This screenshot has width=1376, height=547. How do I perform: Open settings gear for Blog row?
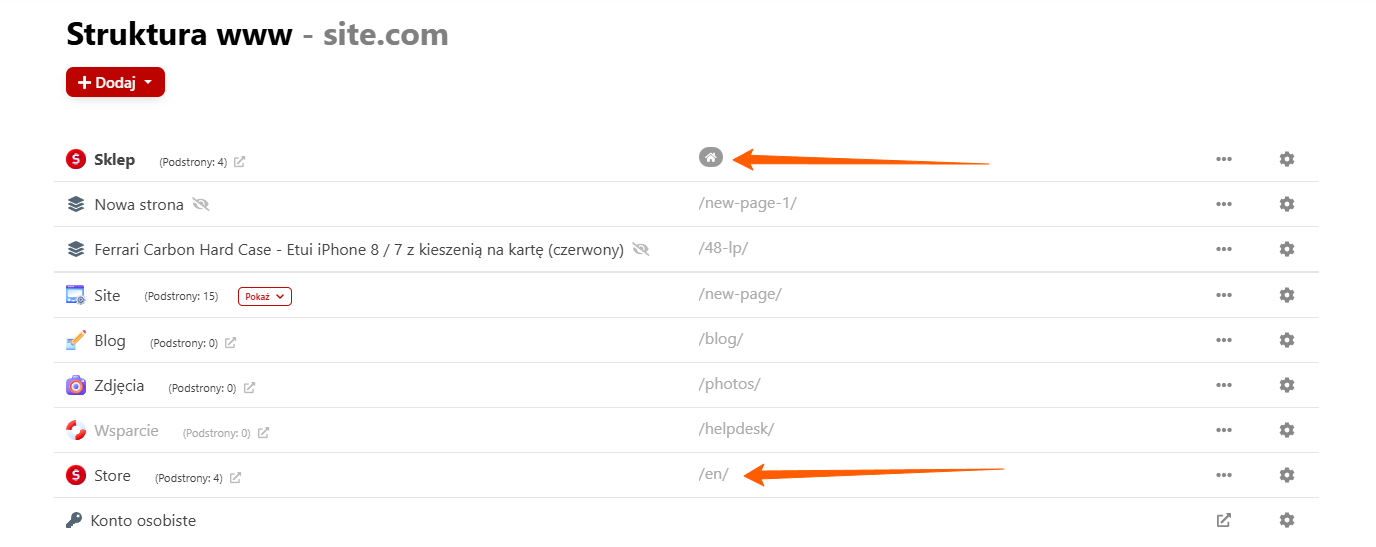click(x=1287, y=340)
